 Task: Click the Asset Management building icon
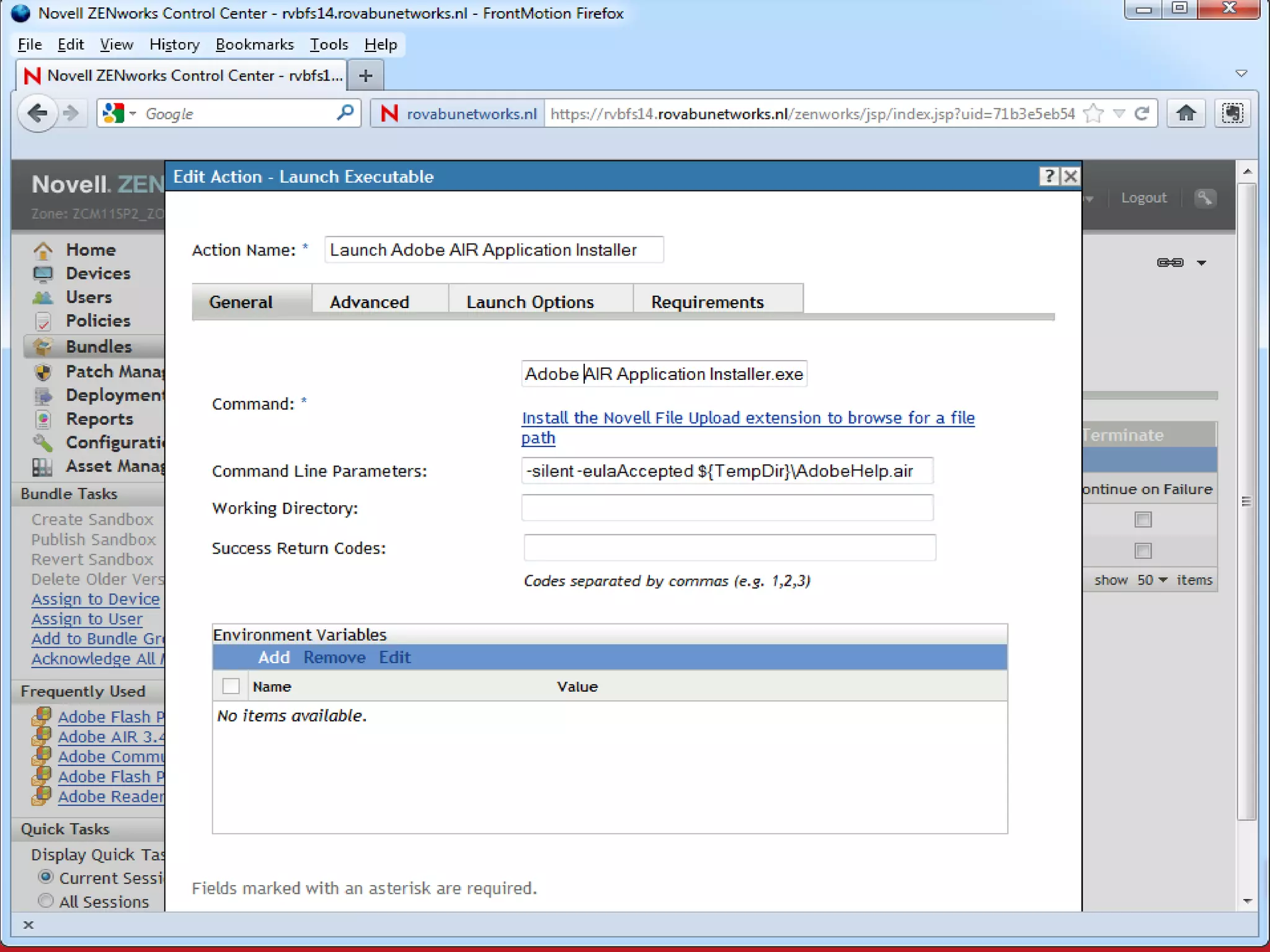43,466
